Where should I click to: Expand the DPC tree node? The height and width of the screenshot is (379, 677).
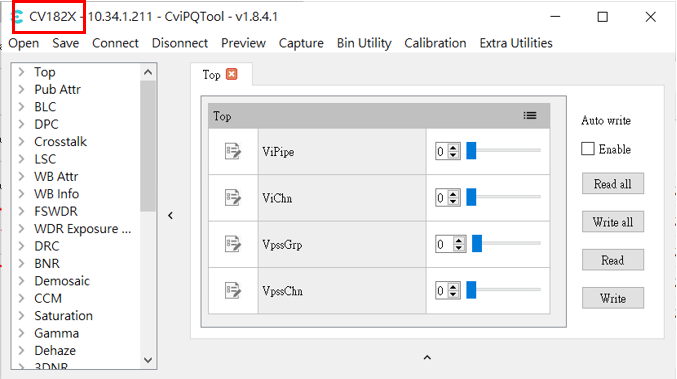pos(21,124)
